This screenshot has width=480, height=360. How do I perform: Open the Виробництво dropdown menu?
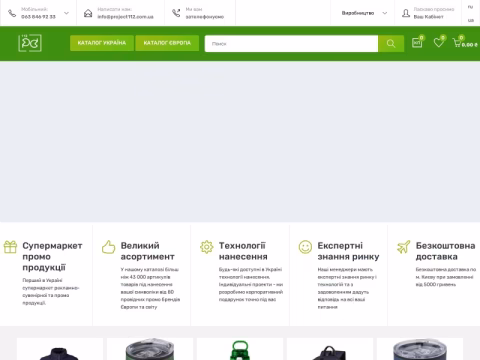click(364, 13)
